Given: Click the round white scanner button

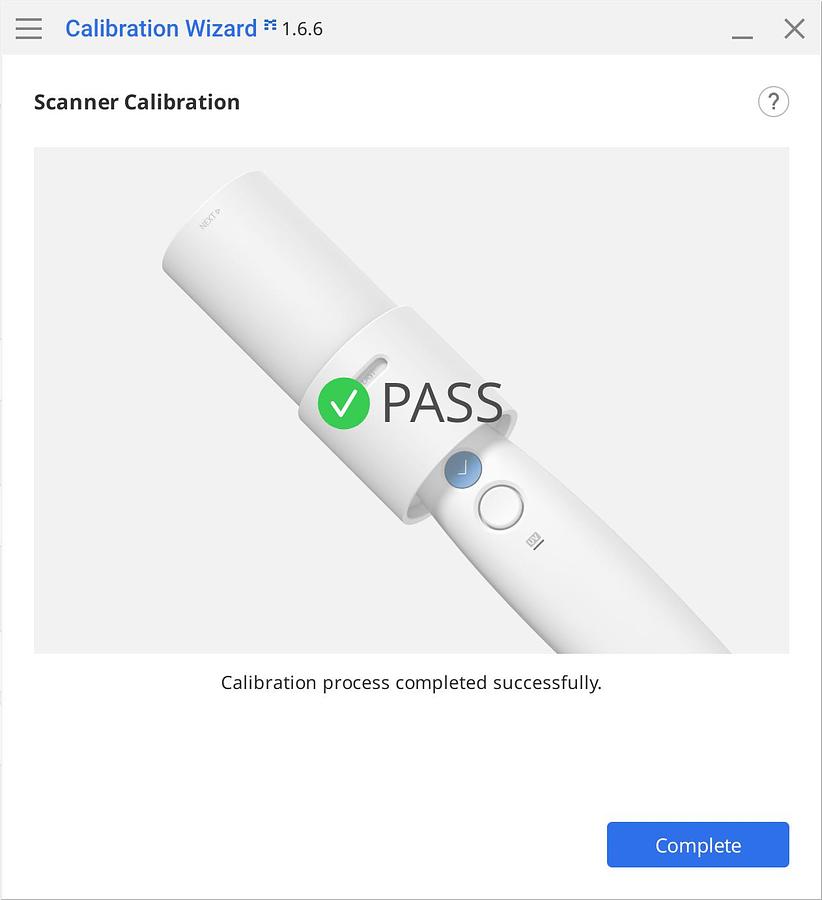Looking at the screenshot, I should tap(500, 506).
